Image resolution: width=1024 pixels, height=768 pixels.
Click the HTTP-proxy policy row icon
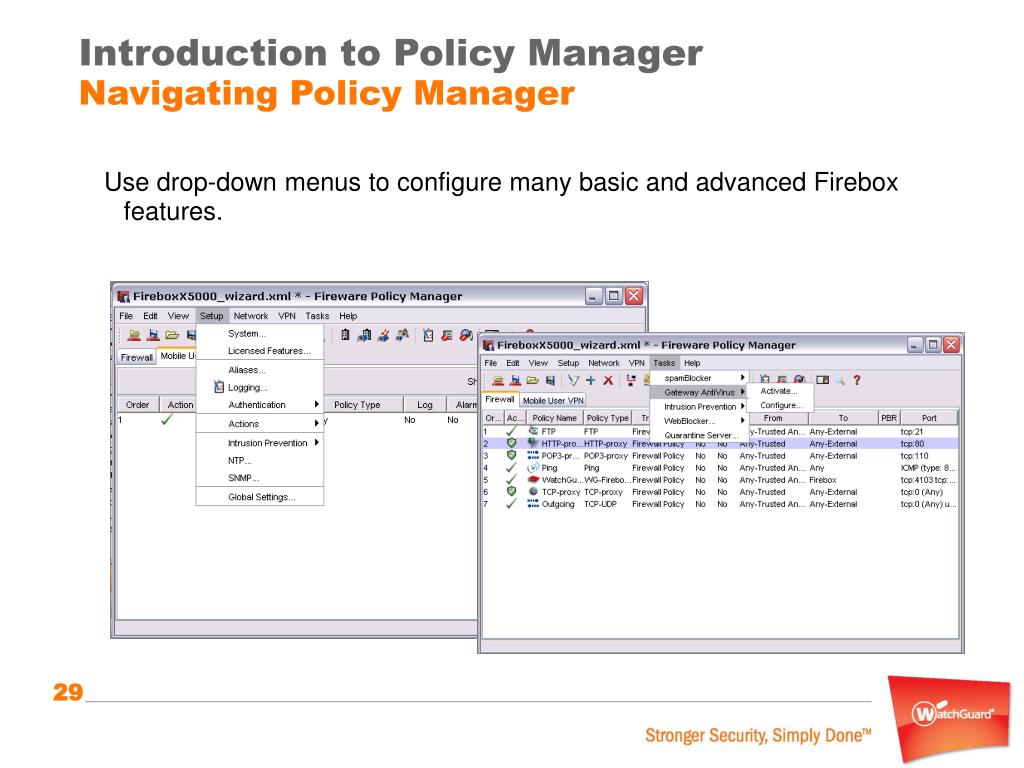tap(533, 443)
